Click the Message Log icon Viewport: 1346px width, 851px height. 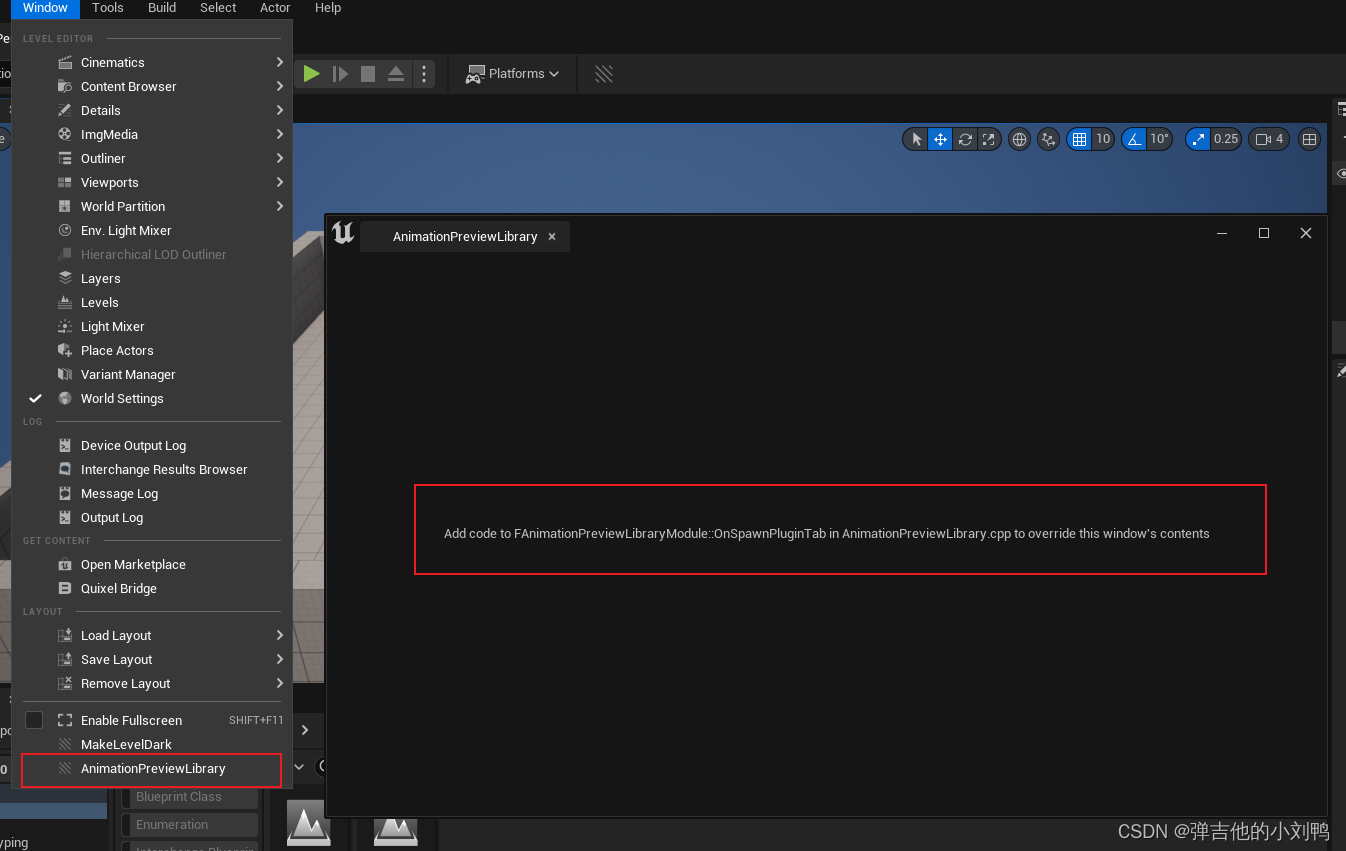(65, 493)
